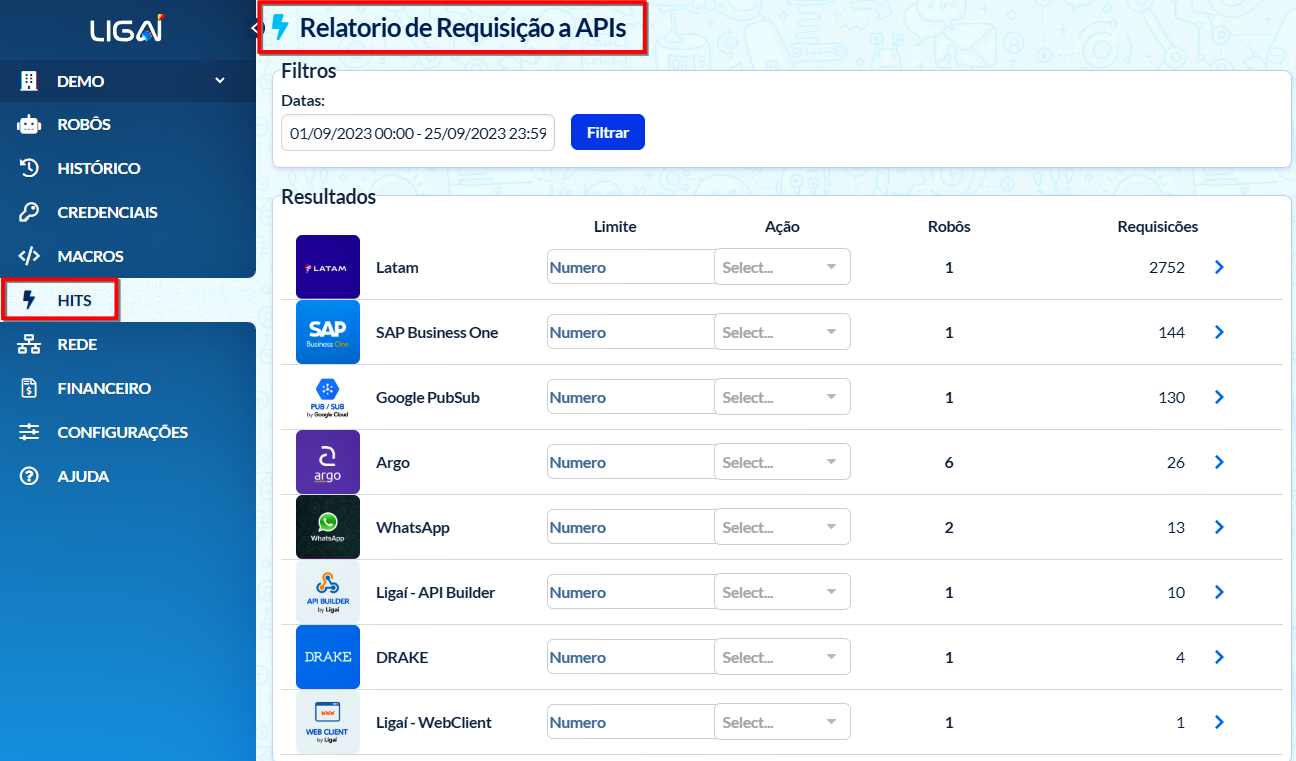Viewport: 1296px width, 761px height.
Task: Open Argo details chevron
Action: tap(1219, 462)
